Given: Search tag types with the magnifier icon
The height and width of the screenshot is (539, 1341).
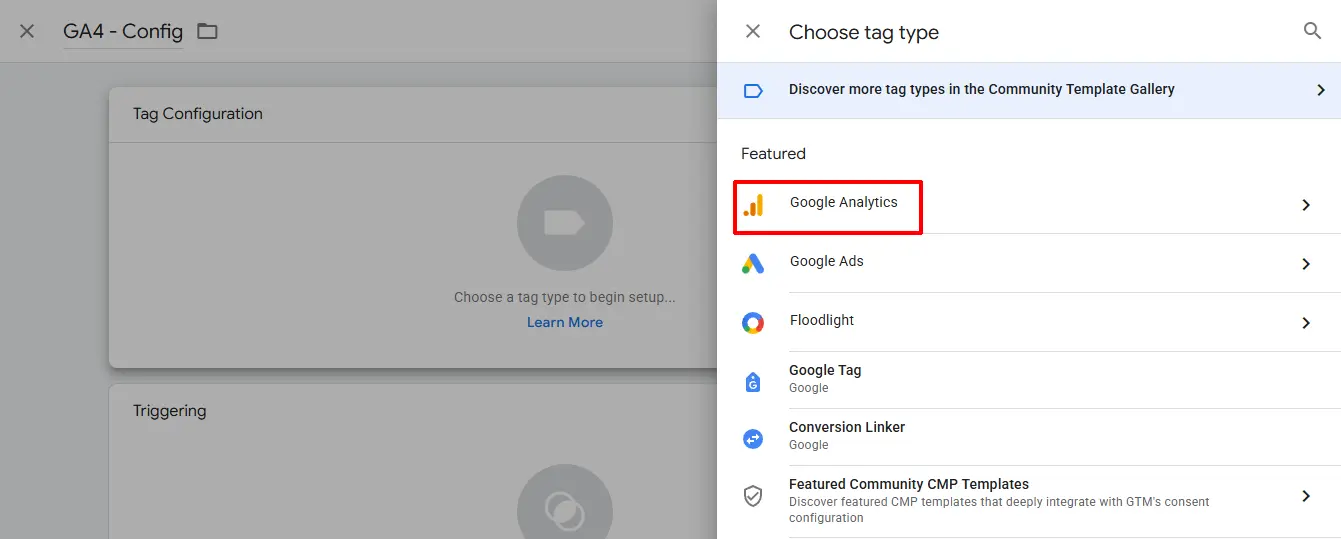Looking at the screenshot, I should pyautogui.click(x=1313, y=31).
